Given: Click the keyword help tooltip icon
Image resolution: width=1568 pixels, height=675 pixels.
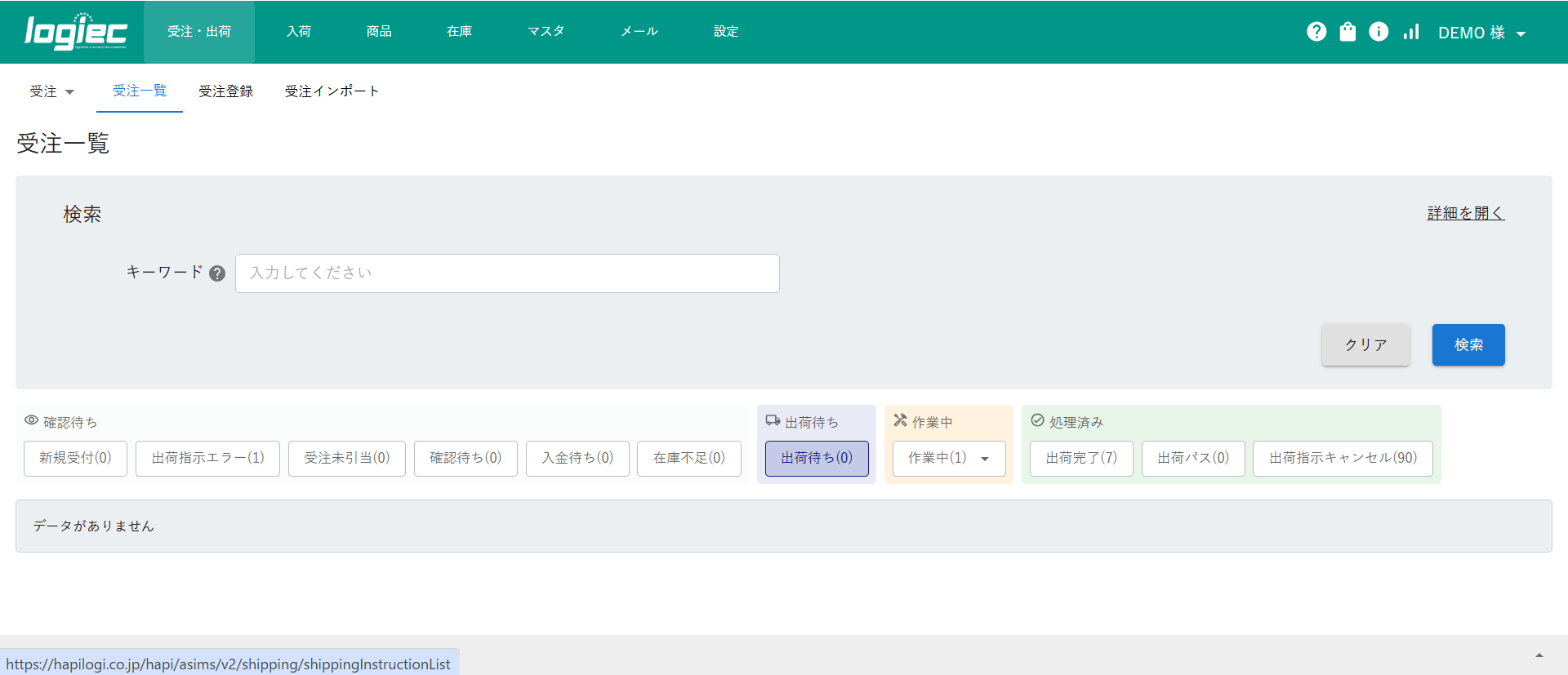Looking at the screenshot, I should tap(217, 273).
